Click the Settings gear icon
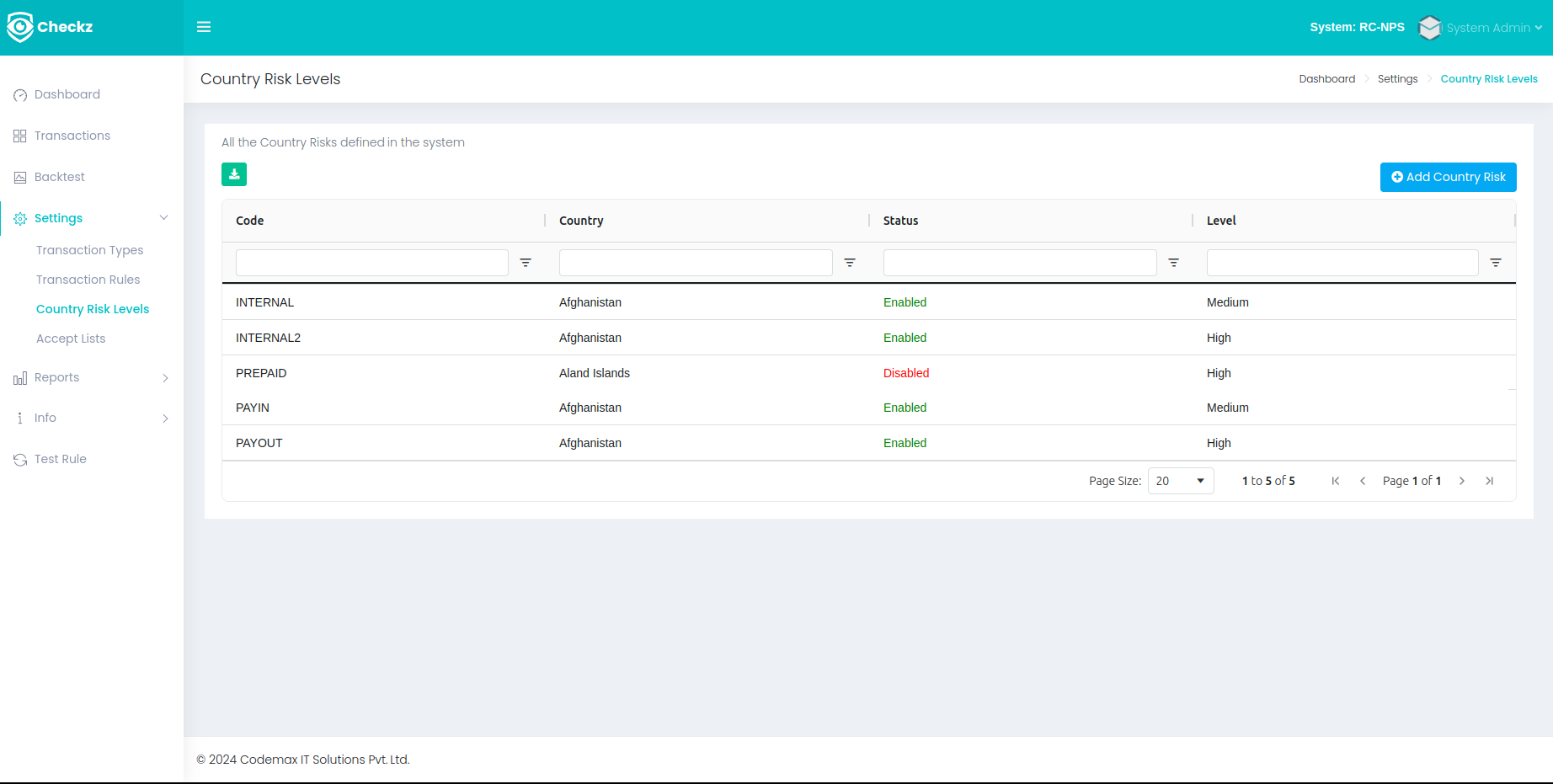Screen dimensions: 1553x784 [20, 219]
